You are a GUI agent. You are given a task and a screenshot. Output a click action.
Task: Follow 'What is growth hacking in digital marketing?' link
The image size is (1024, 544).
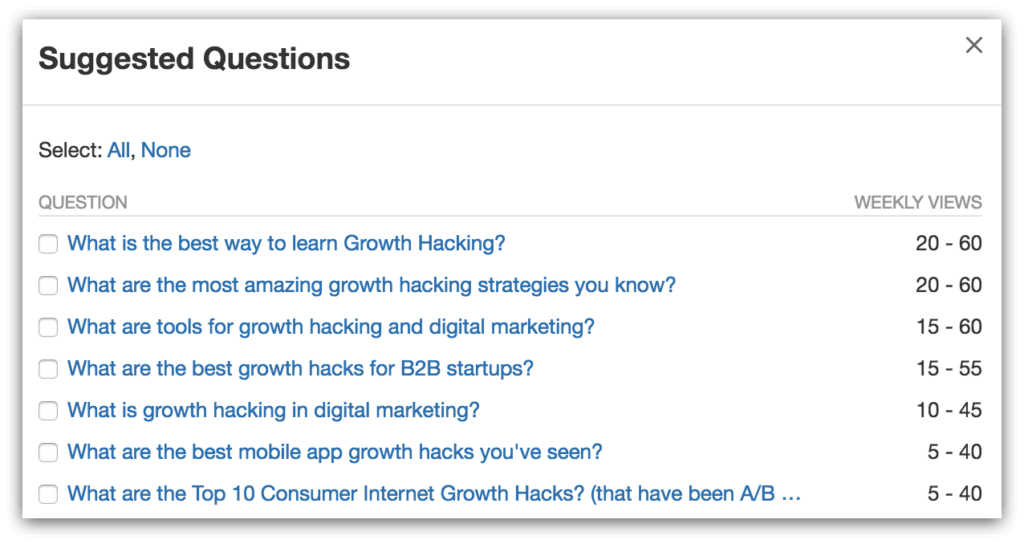coord(273,410)
